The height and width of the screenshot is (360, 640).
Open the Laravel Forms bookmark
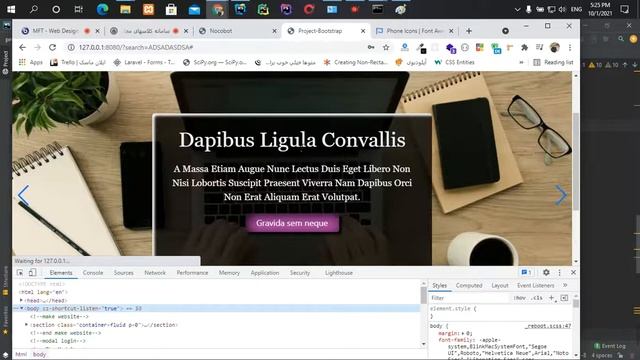(x=144, y=62)
